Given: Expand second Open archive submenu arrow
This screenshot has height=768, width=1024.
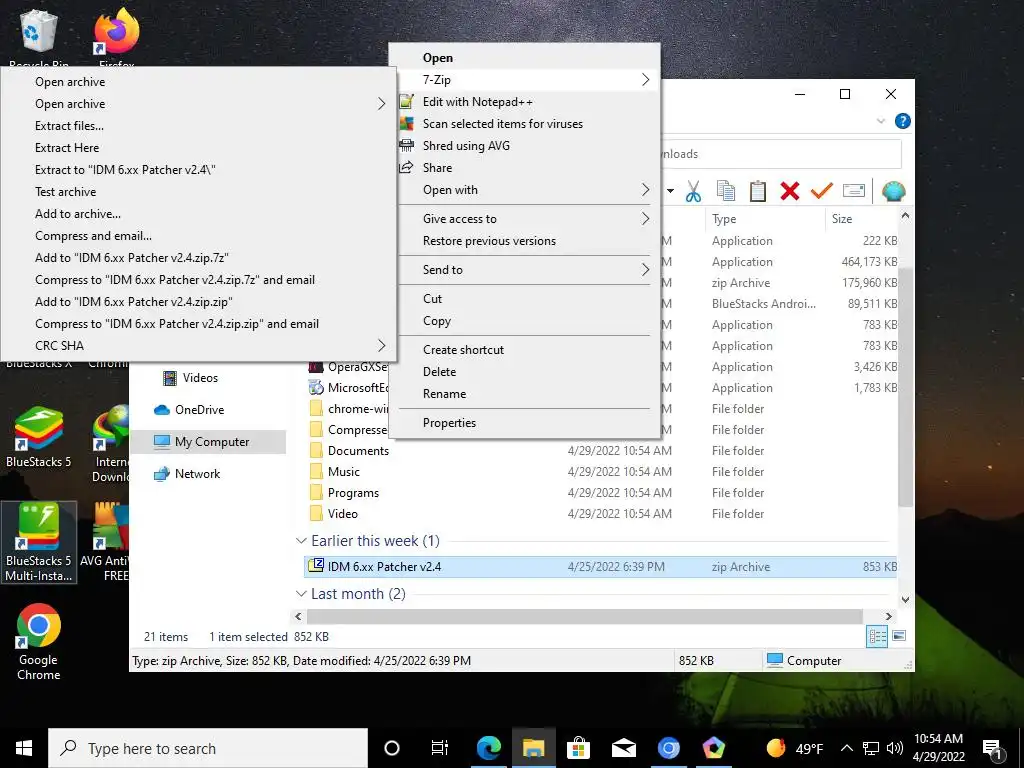Looking at the screenshot, I should point(381,104).
